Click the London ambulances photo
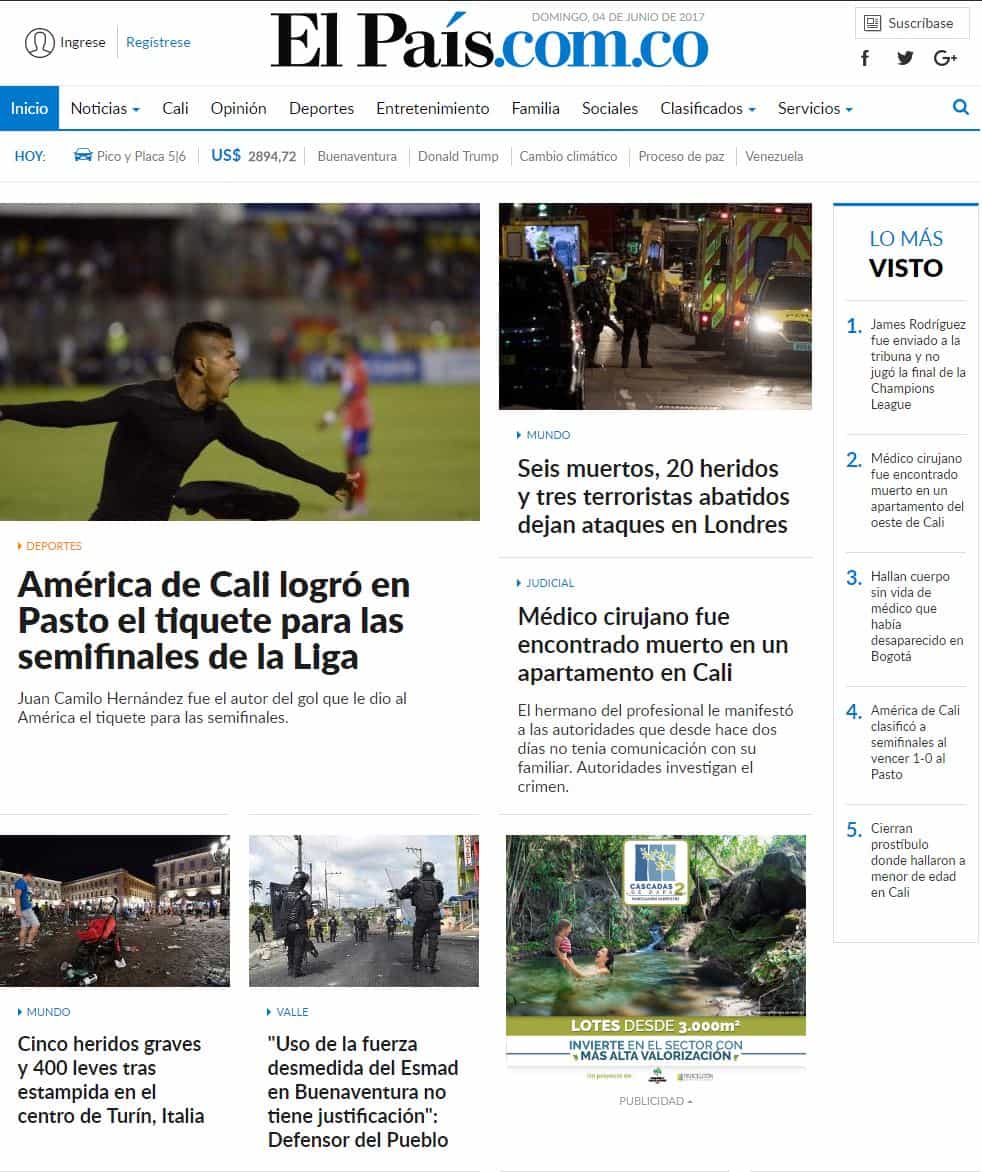 point(655,306)
